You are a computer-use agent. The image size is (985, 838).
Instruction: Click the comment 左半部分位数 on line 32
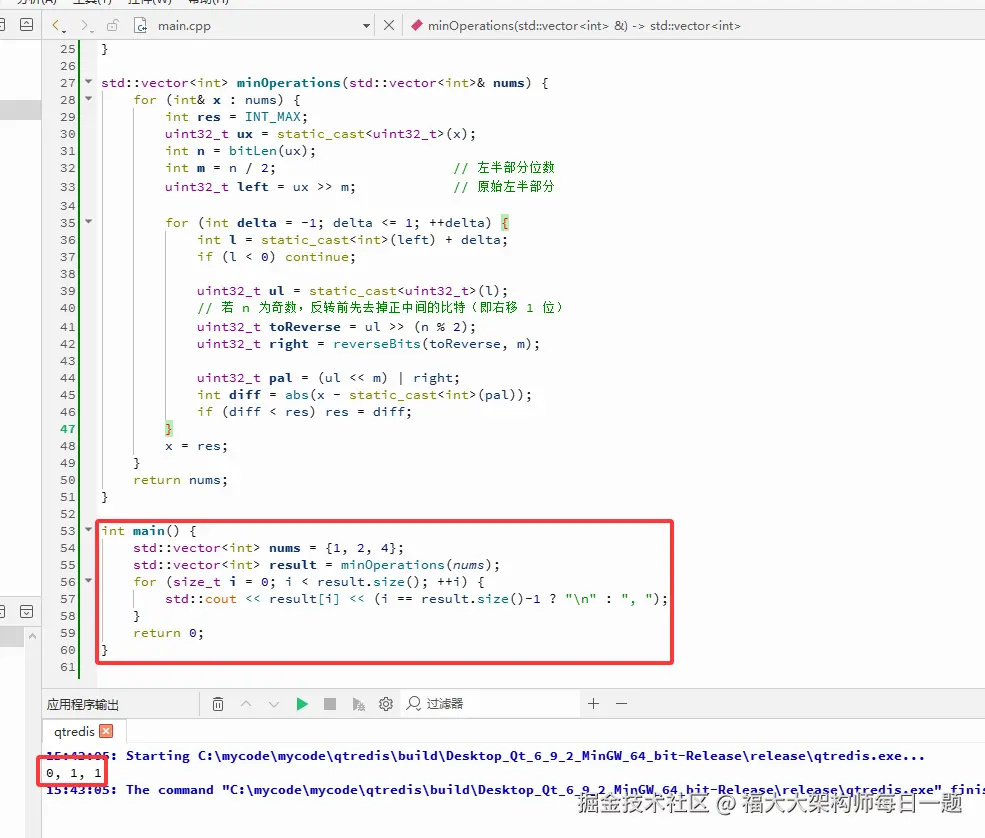516,168
